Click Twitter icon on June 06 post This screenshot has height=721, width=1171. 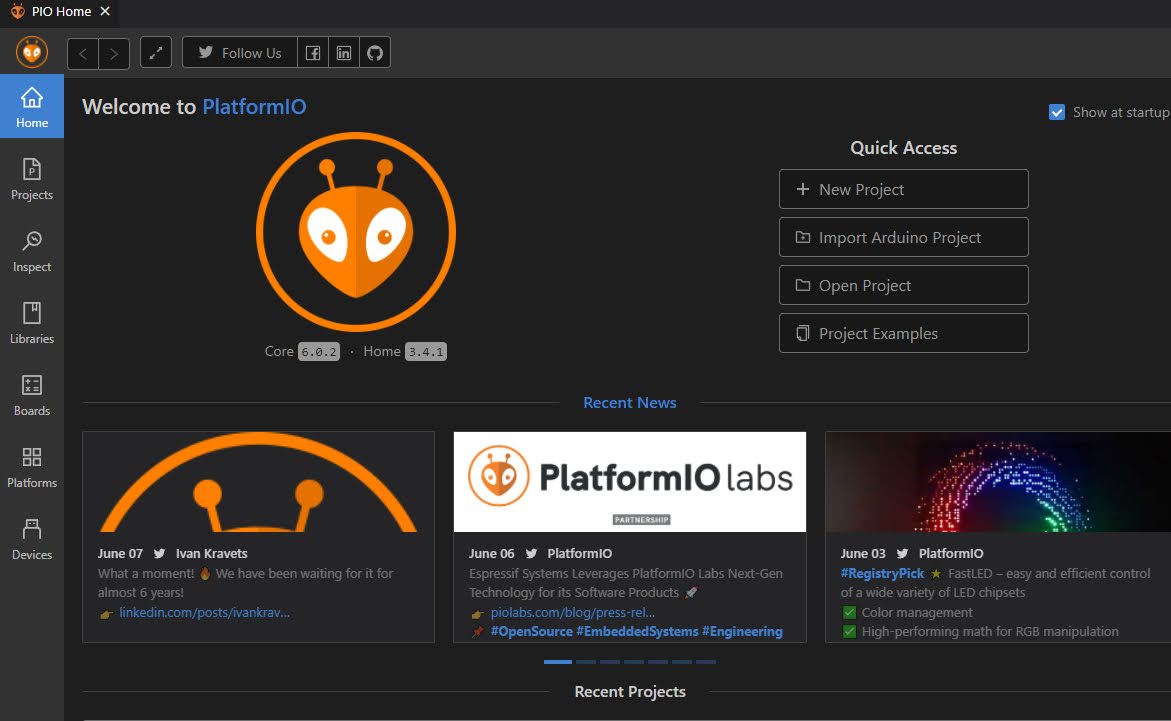tap(531, 554)
